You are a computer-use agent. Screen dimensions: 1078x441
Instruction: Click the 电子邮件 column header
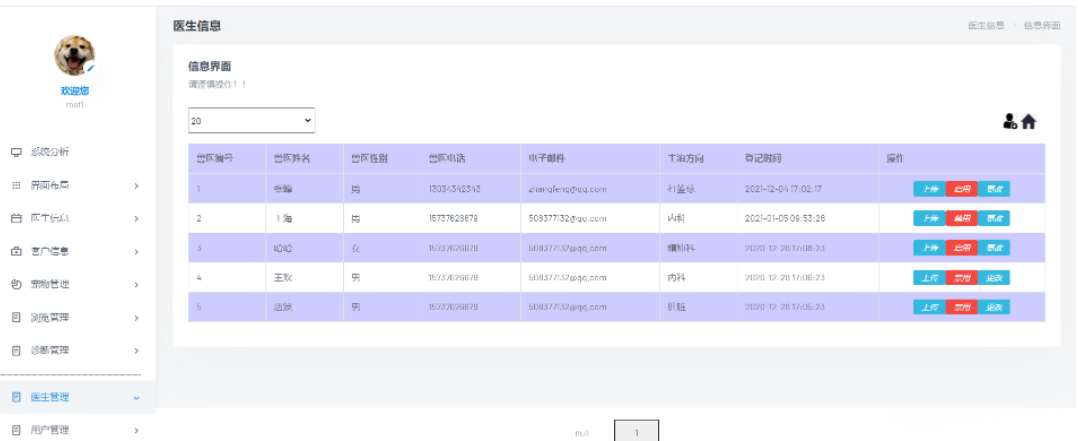click(x=547, y=159)
